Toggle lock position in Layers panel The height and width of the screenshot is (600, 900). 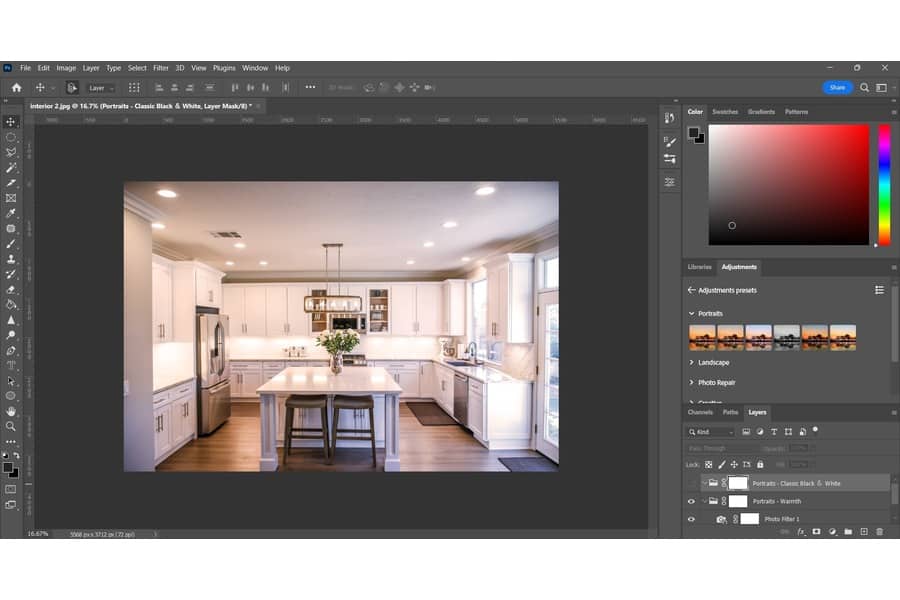click(734, 464)
